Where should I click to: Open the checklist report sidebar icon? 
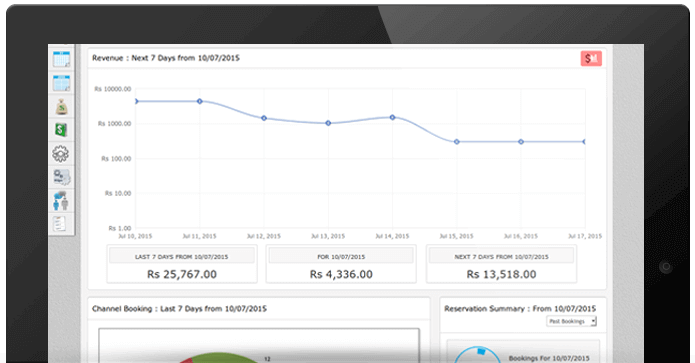pyautogui.click(x=59, y=224)
